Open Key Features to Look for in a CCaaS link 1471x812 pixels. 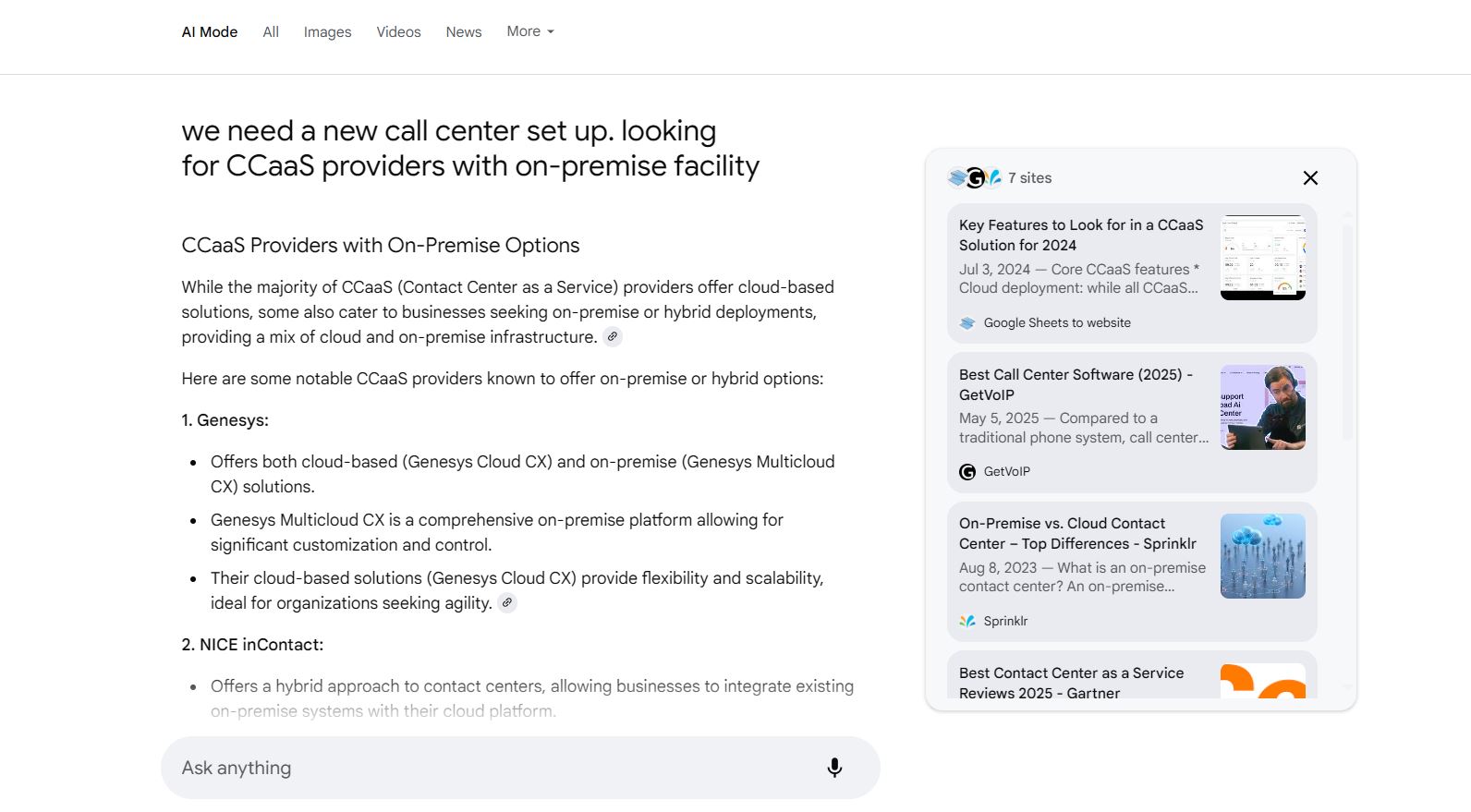(1081, 235)
